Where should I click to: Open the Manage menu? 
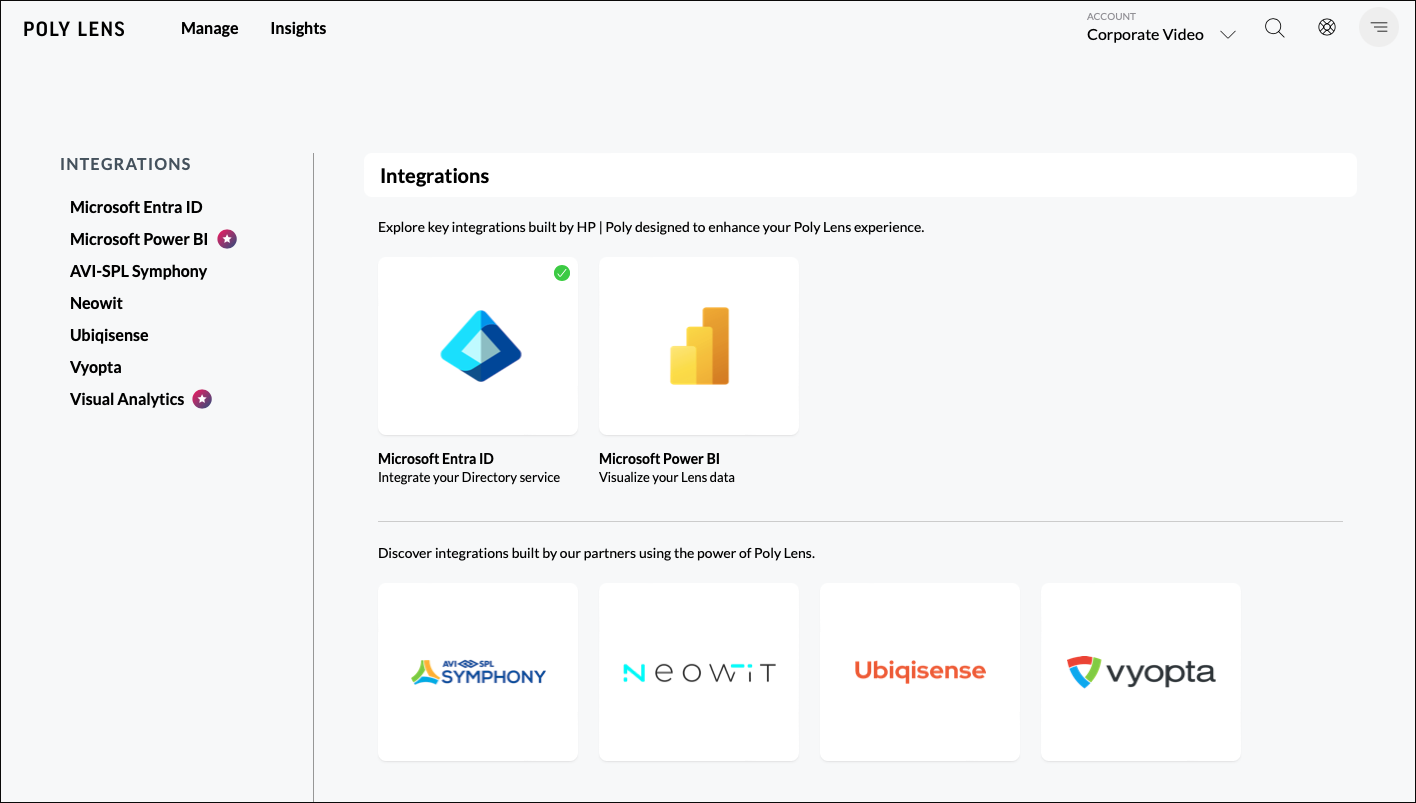pyautogui.click(x=209, y=28)
